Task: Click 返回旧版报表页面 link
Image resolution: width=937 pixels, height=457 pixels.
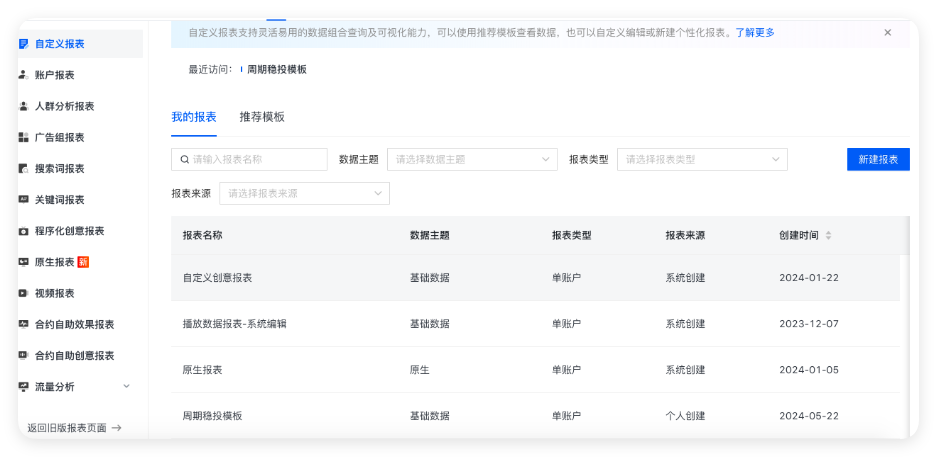Action: [74, 428]
